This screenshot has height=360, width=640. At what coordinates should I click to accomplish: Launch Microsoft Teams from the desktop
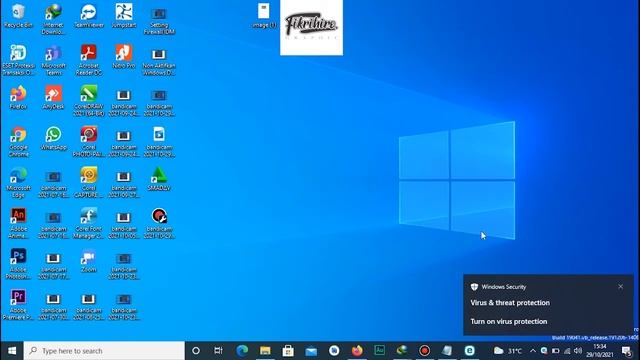pos(53,60)
